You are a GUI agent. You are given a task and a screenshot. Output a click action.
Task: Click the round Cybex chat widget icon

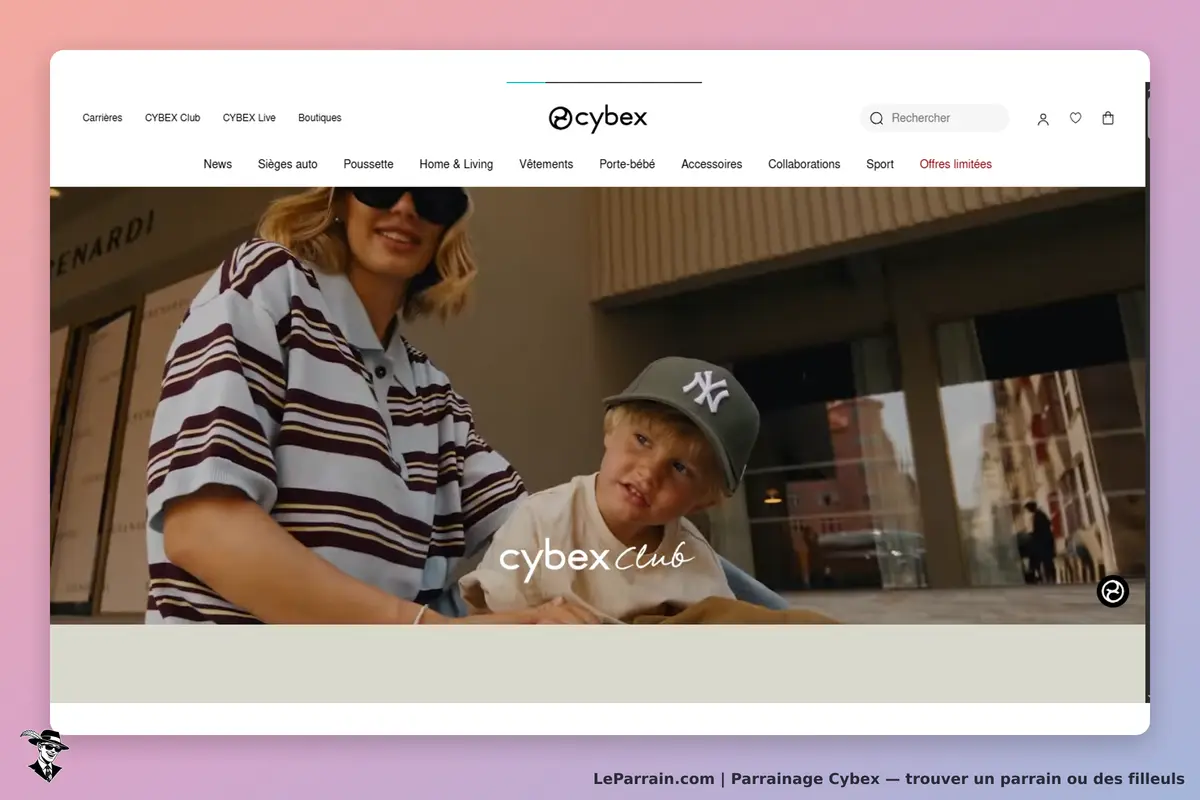click(1112, 591)
